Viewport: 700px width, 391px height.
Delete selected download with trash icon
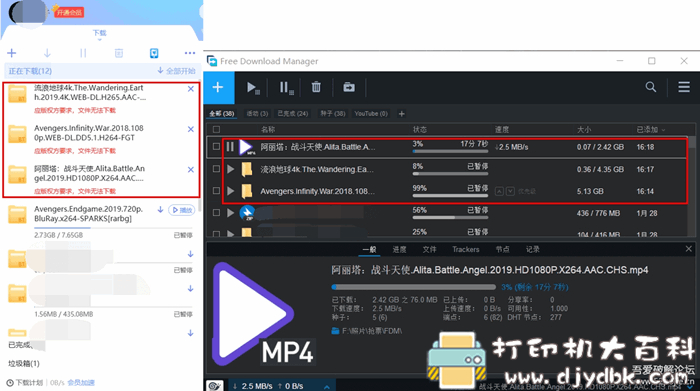point(316,87)
